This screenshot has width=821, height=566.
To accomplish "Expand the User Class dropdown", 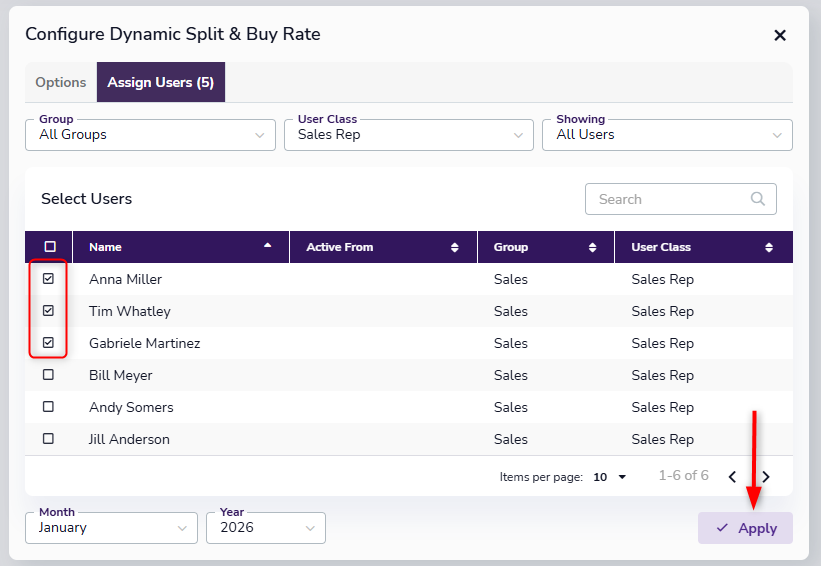I will [x=408, y=135].
